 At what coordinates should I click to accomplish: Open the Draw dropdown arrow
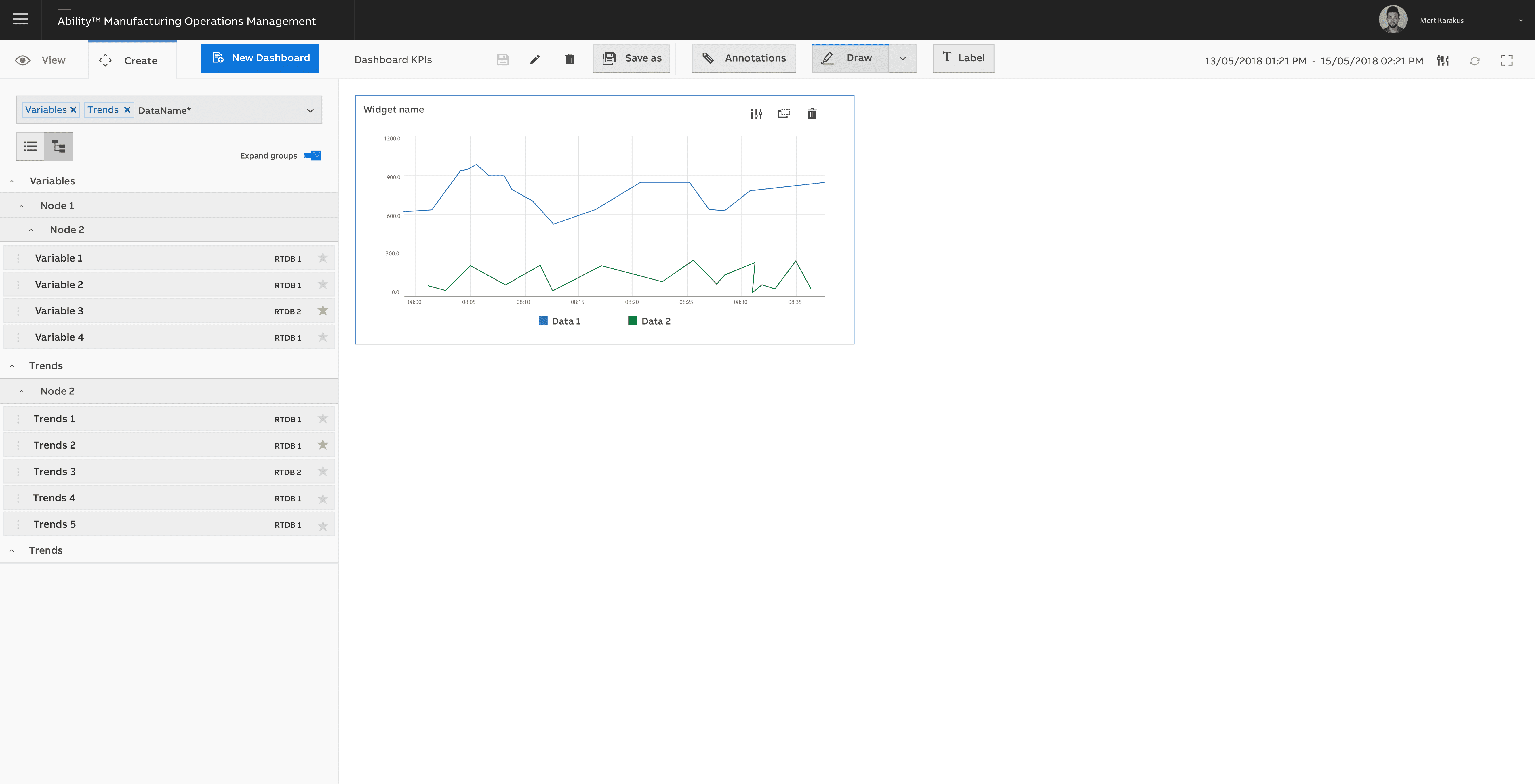[902, 58]
